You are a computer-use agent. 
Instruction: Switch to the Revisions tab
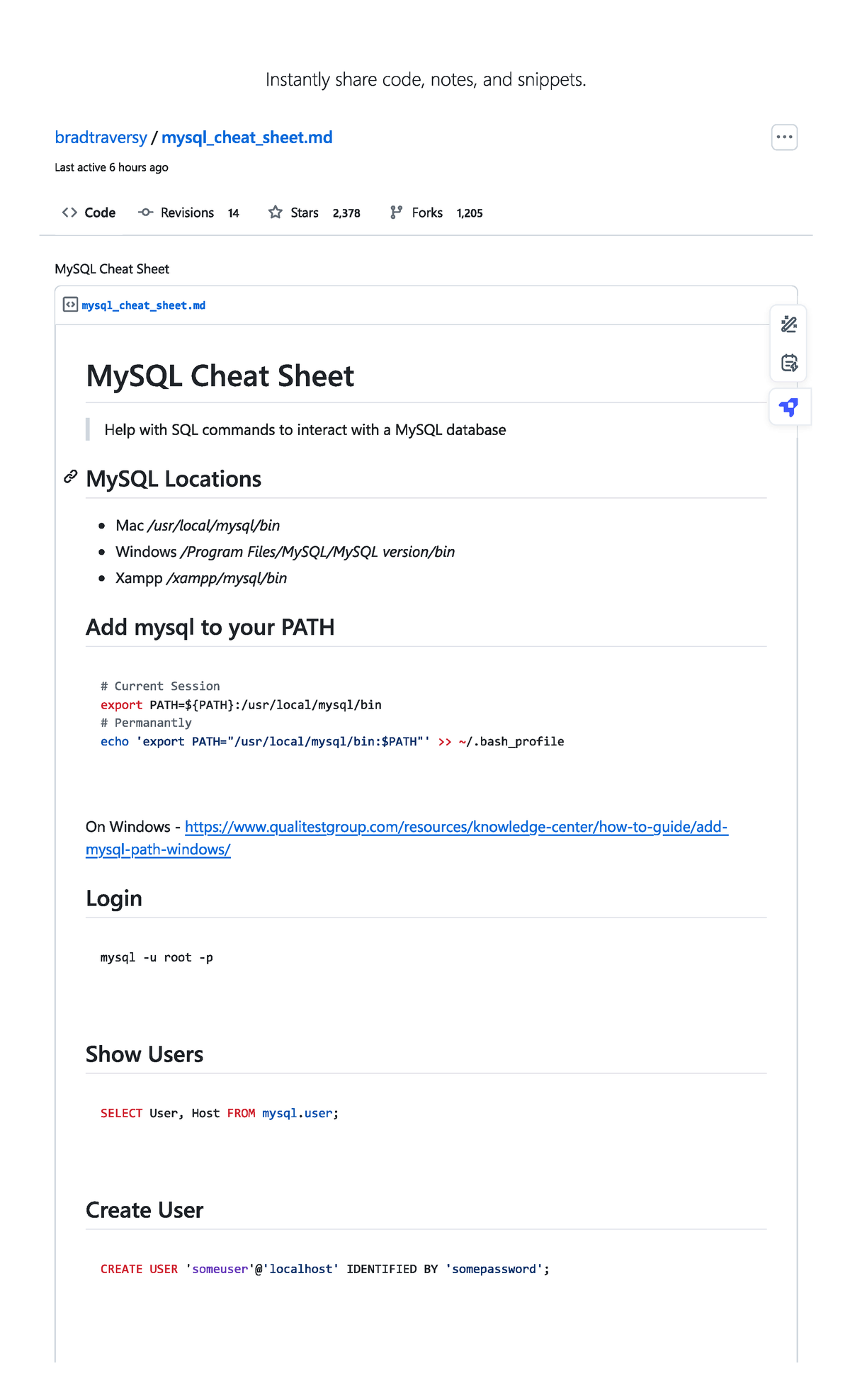(x=187, y=212)
